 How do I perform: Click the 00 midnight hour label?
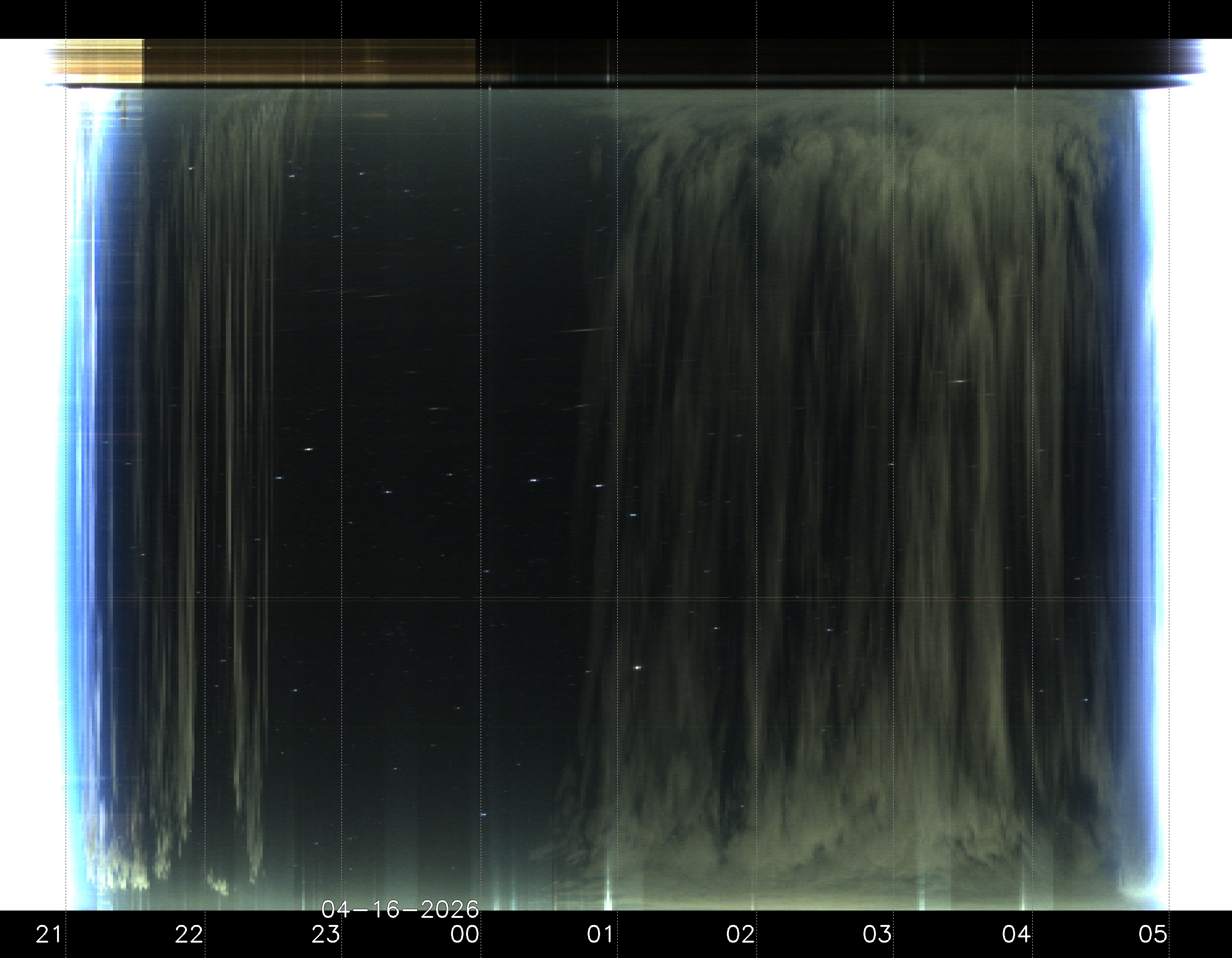(x=464, y=935)
